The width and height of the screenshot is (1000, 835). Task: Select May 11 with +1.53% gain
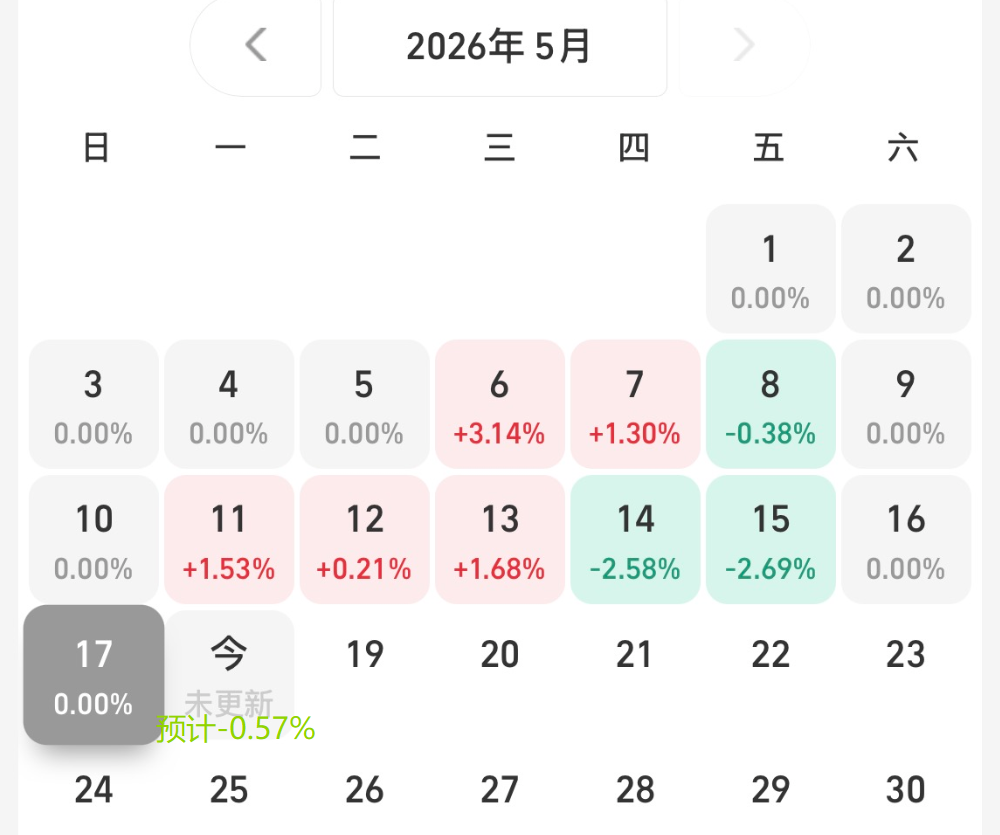tap(229, 540)
